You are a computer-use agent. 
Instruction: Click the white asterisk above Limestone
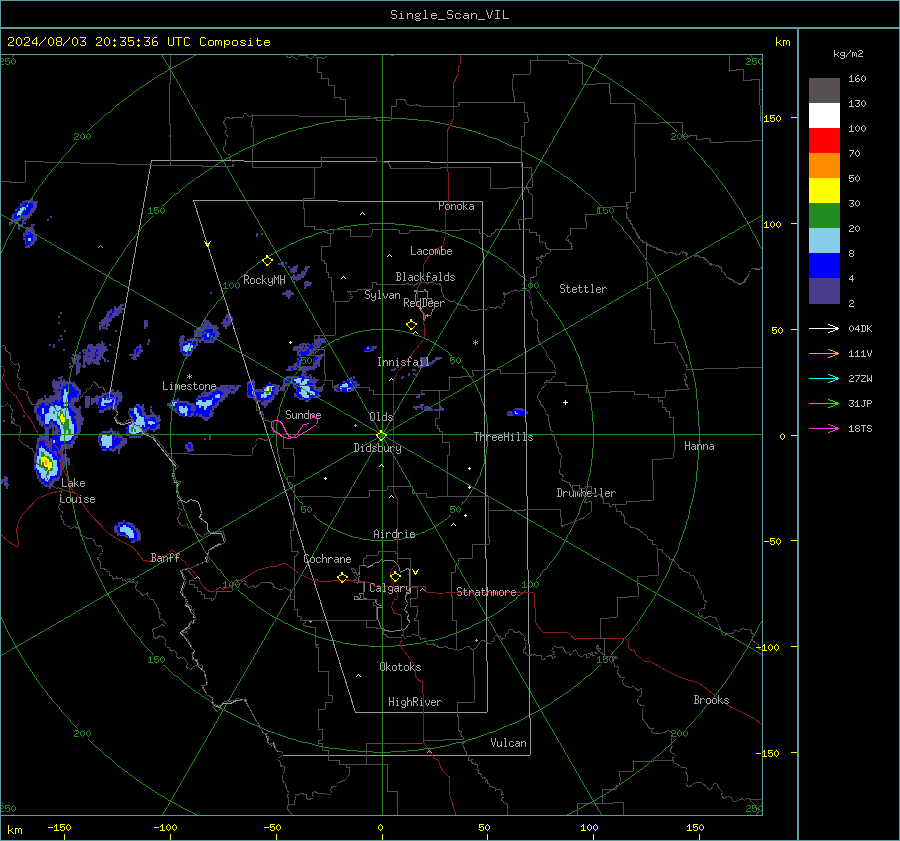coord(189,377)
